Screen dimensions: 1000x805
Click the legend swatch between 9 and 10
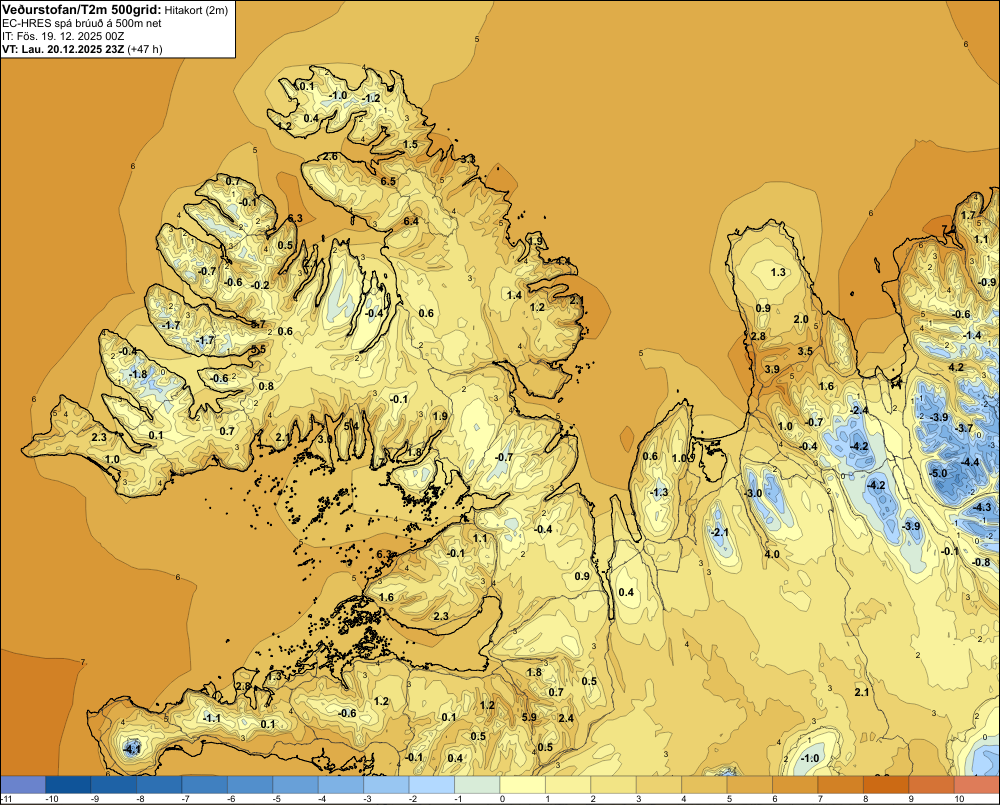tap(931, 784)
